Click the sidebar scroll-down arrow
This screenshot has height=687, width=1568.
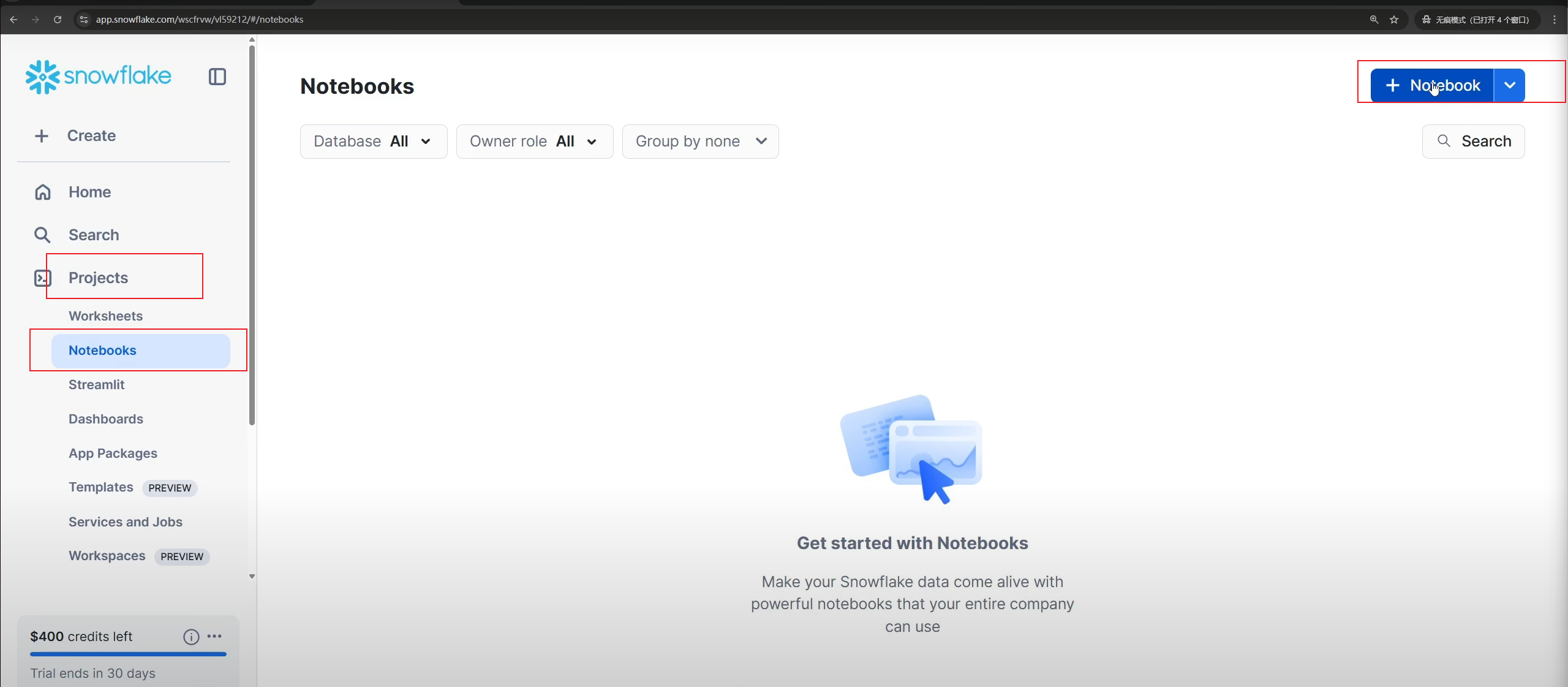[252, 576]
